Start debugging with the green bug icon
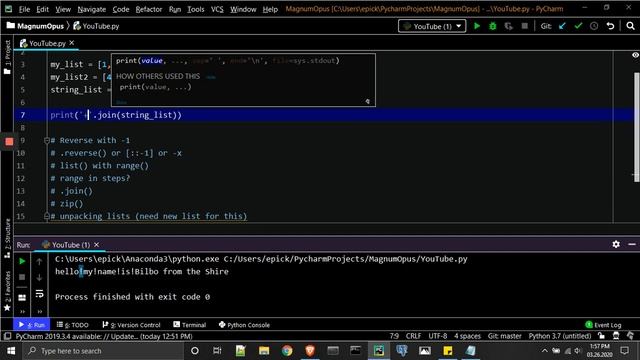Screen dimensions: 640x360 (x=493, y=26)
